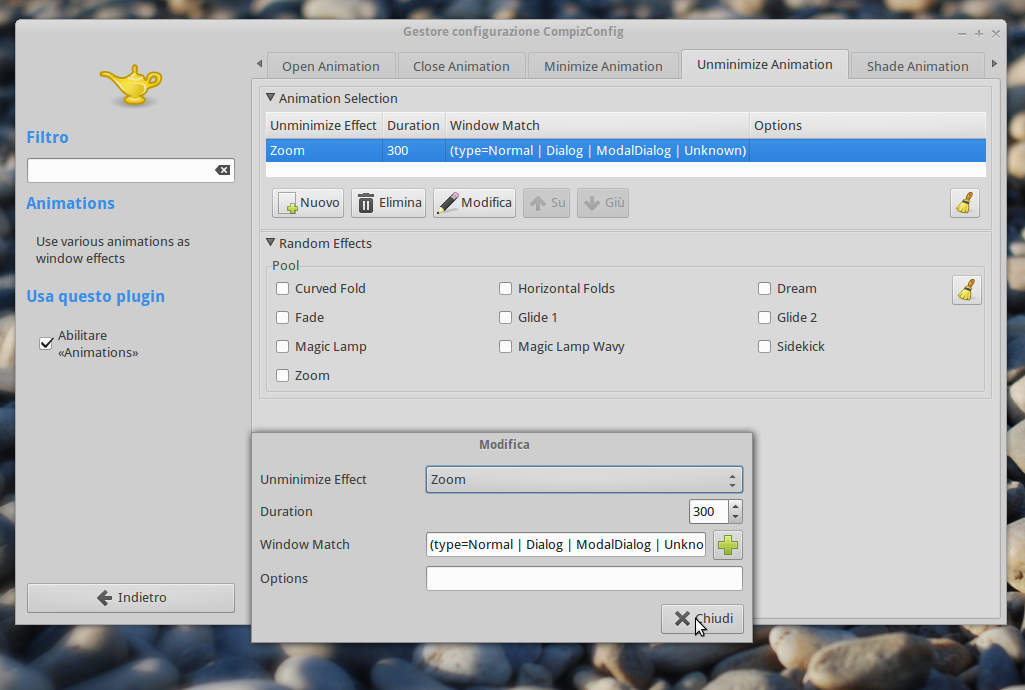
Task: Check Zoom in random effects pool
Action: (282, 376)
